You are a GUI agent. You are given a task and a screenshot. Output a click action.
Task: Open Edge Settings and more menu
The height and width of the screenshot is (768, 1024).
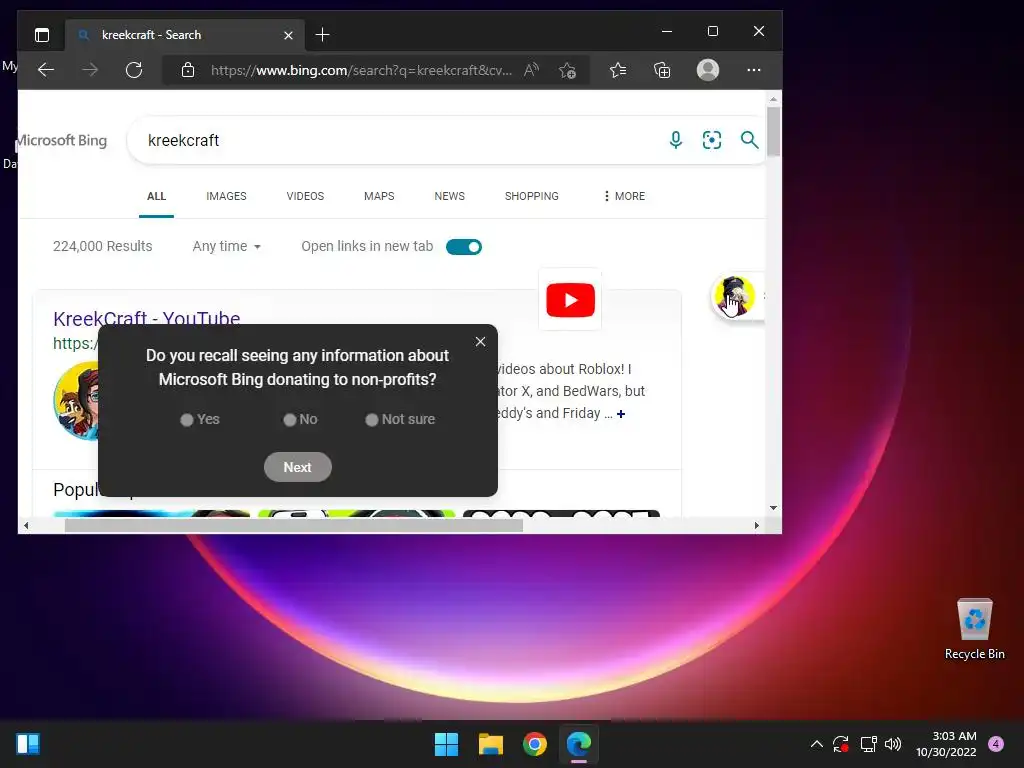point(754,70)
